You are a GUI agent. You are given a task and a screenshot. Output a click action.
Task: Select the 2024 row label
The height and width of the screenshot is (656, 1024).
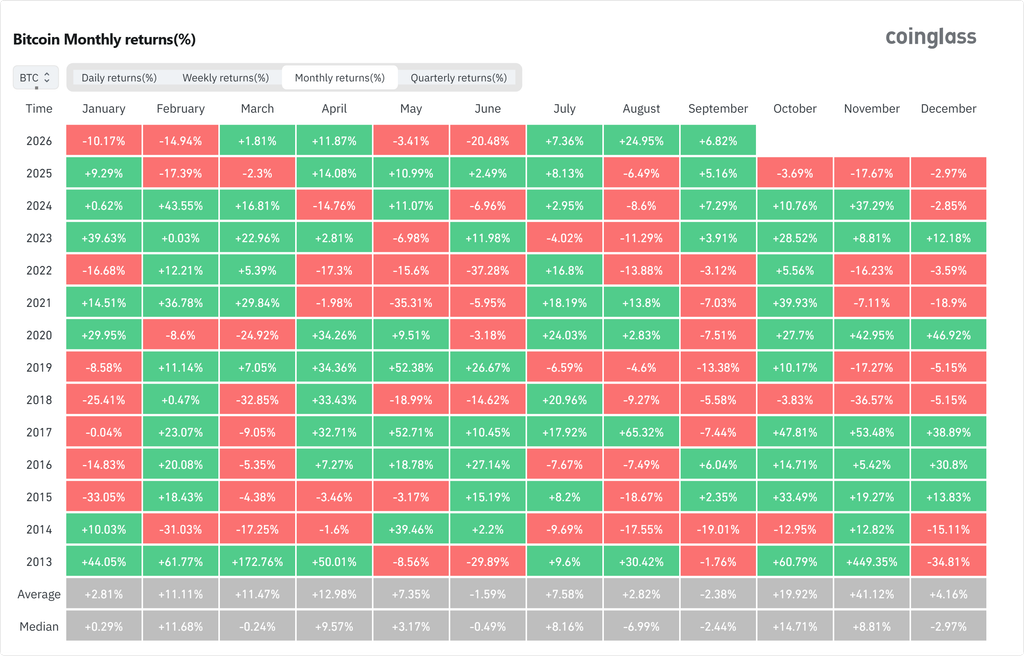point(39,206)
